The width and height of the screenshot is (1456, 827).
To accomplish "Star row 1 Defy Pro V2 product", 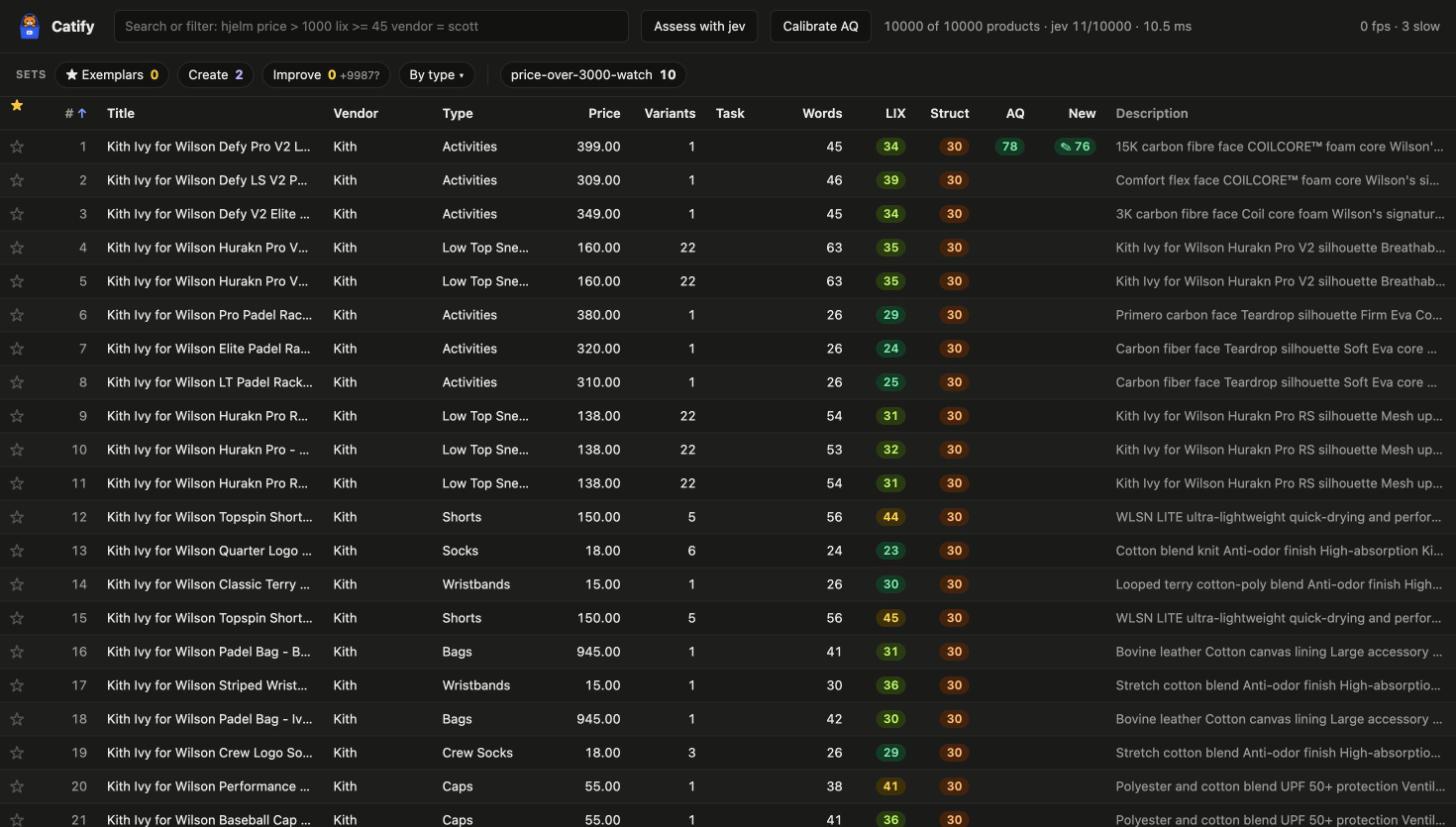I will click(17, 147).
